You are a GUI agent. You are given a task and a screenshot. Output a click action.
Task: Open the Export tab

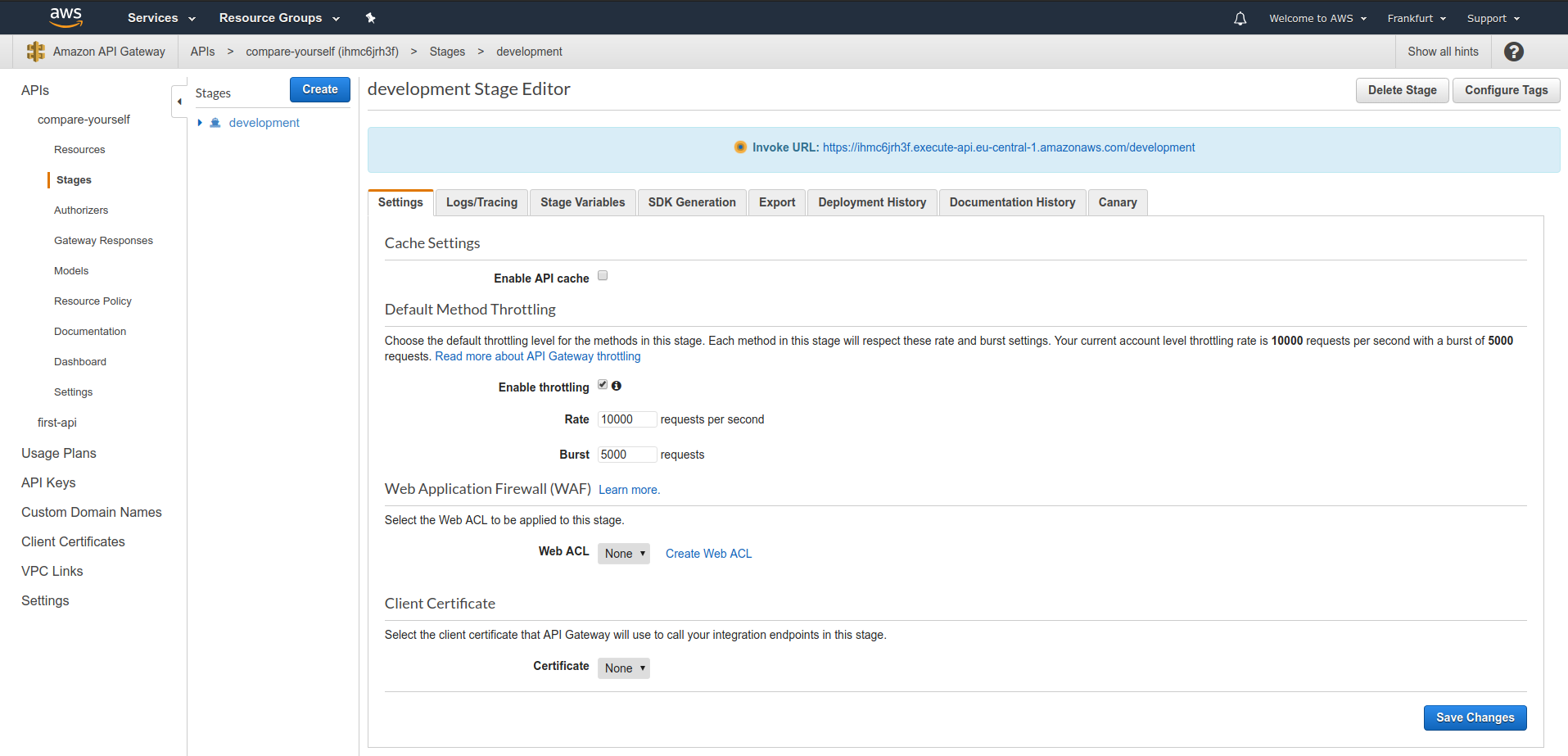coord(777,202)
